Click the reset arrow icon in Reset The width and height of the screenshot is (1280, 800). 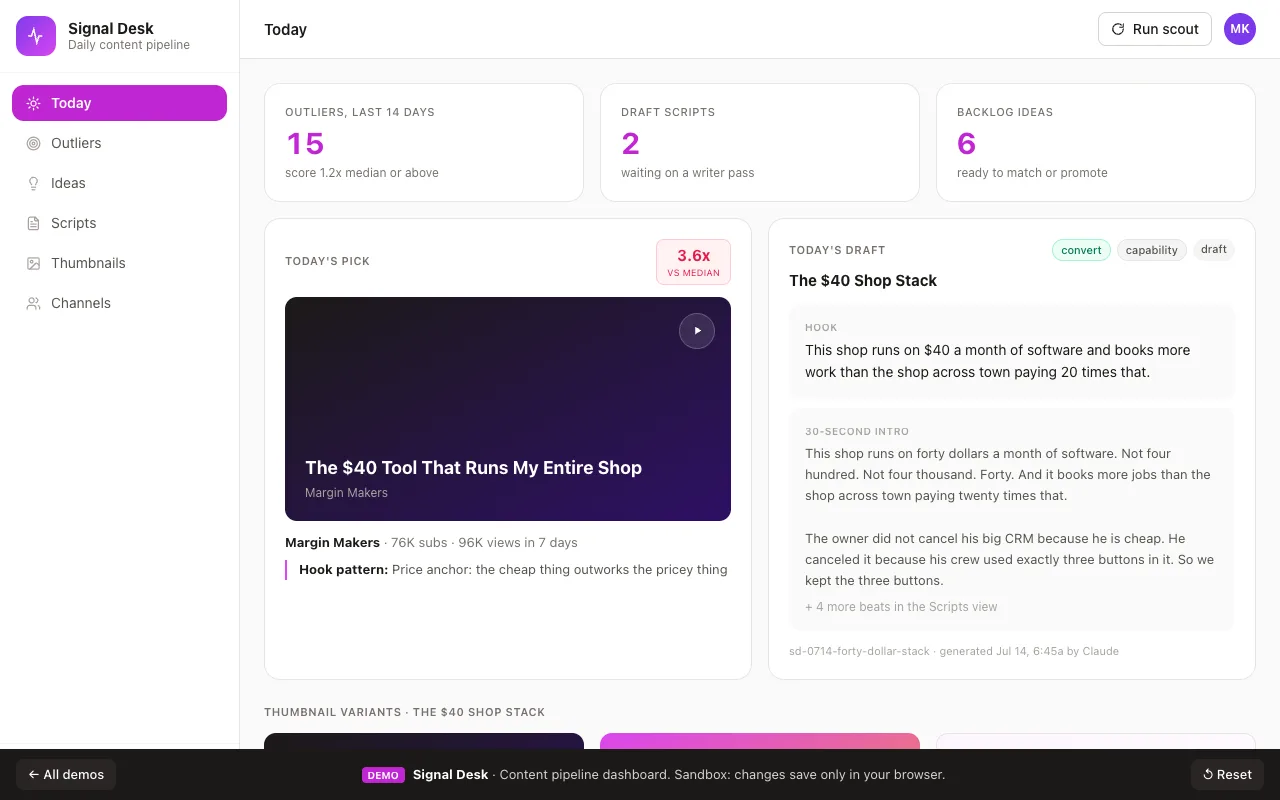pos(1208,774)
